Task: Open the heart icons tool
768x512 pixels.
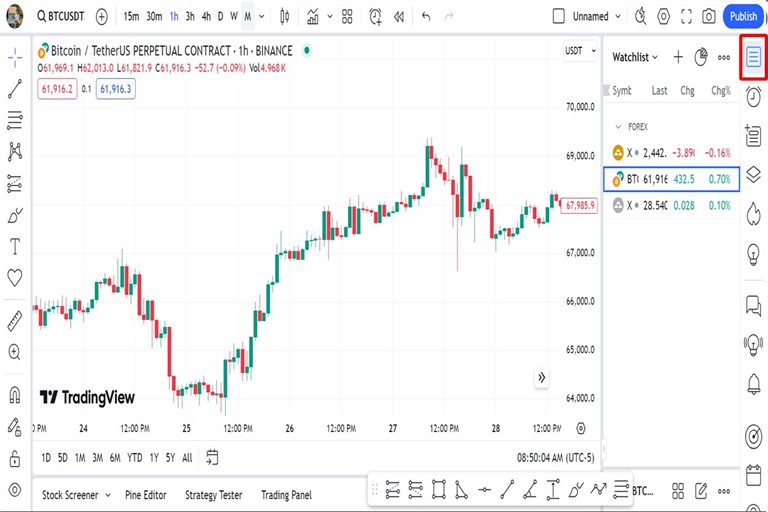Action: pos(15,278)
